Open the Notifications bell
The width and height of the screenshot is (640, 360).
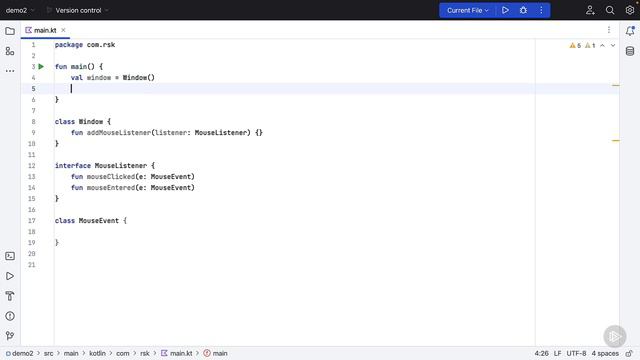pos(630,31)
